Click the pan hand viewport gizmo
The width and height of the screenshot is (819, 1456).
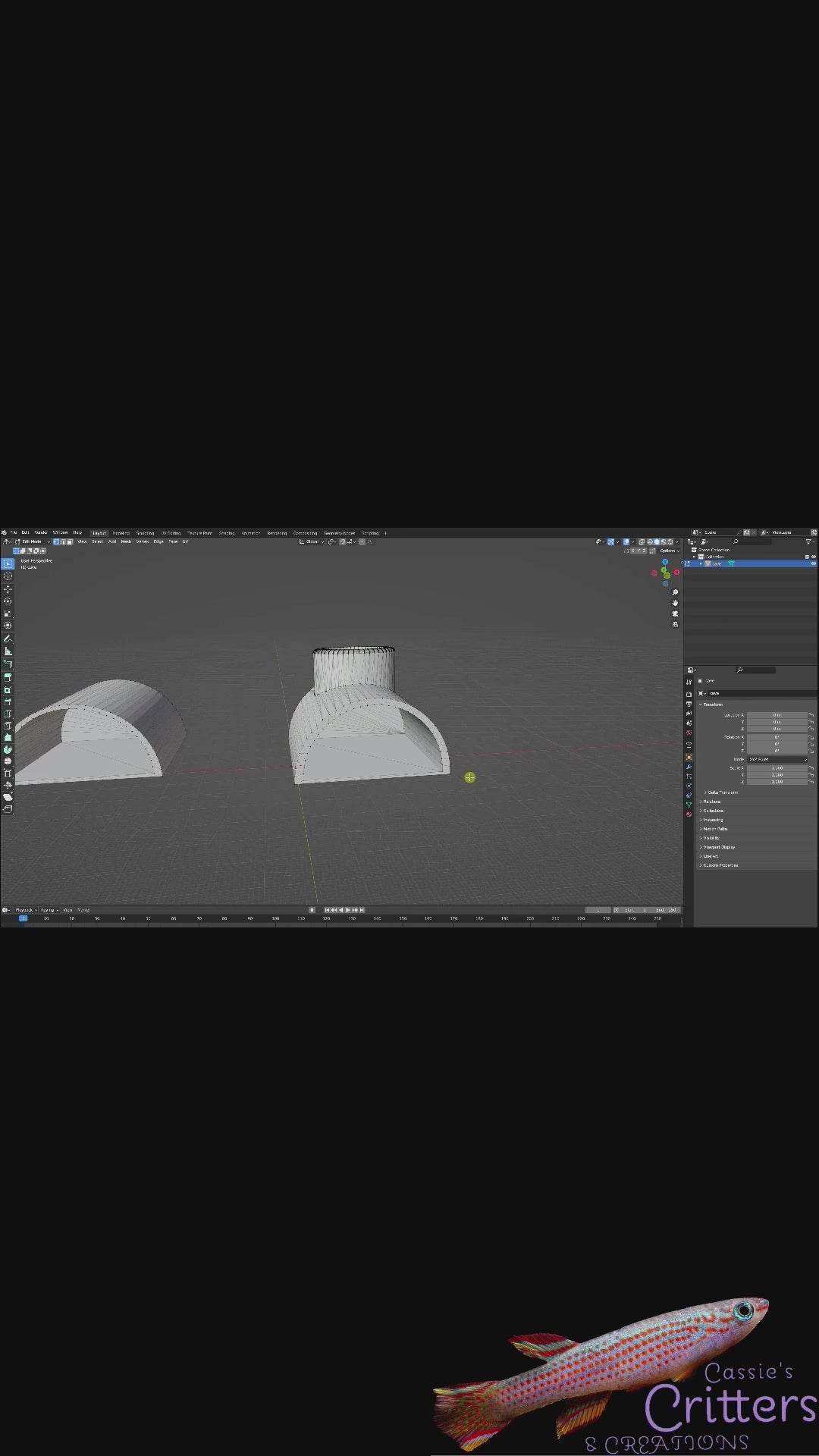click(675, 603)
